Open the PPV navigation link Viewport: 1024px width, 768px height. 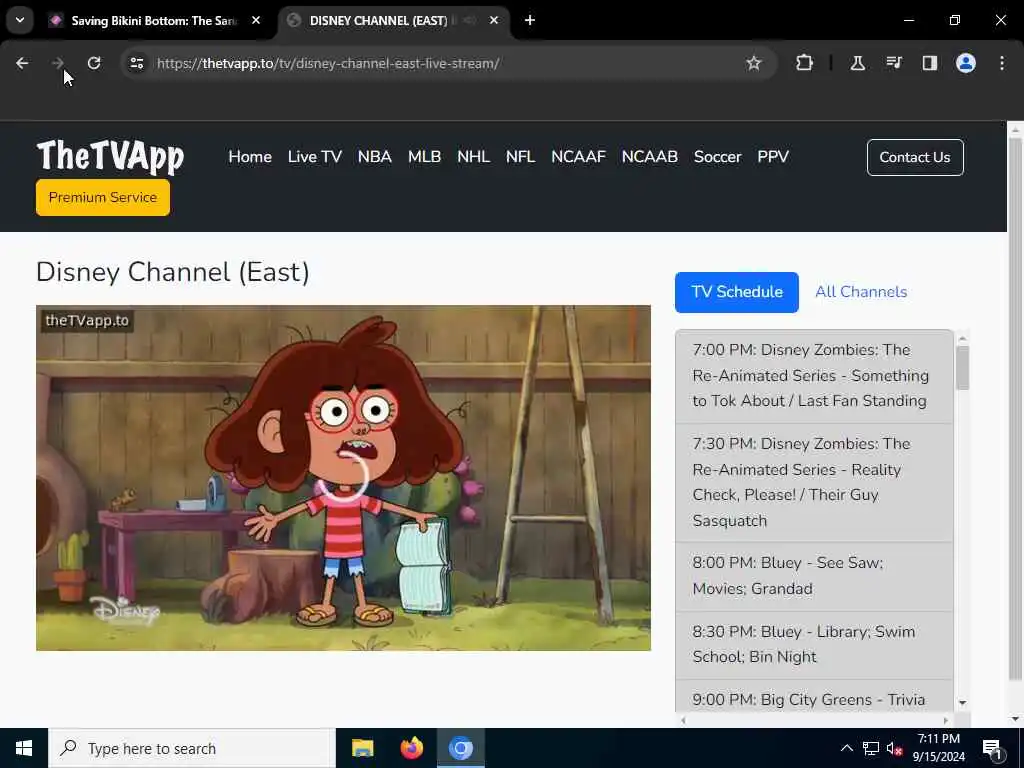coord(773,157)
